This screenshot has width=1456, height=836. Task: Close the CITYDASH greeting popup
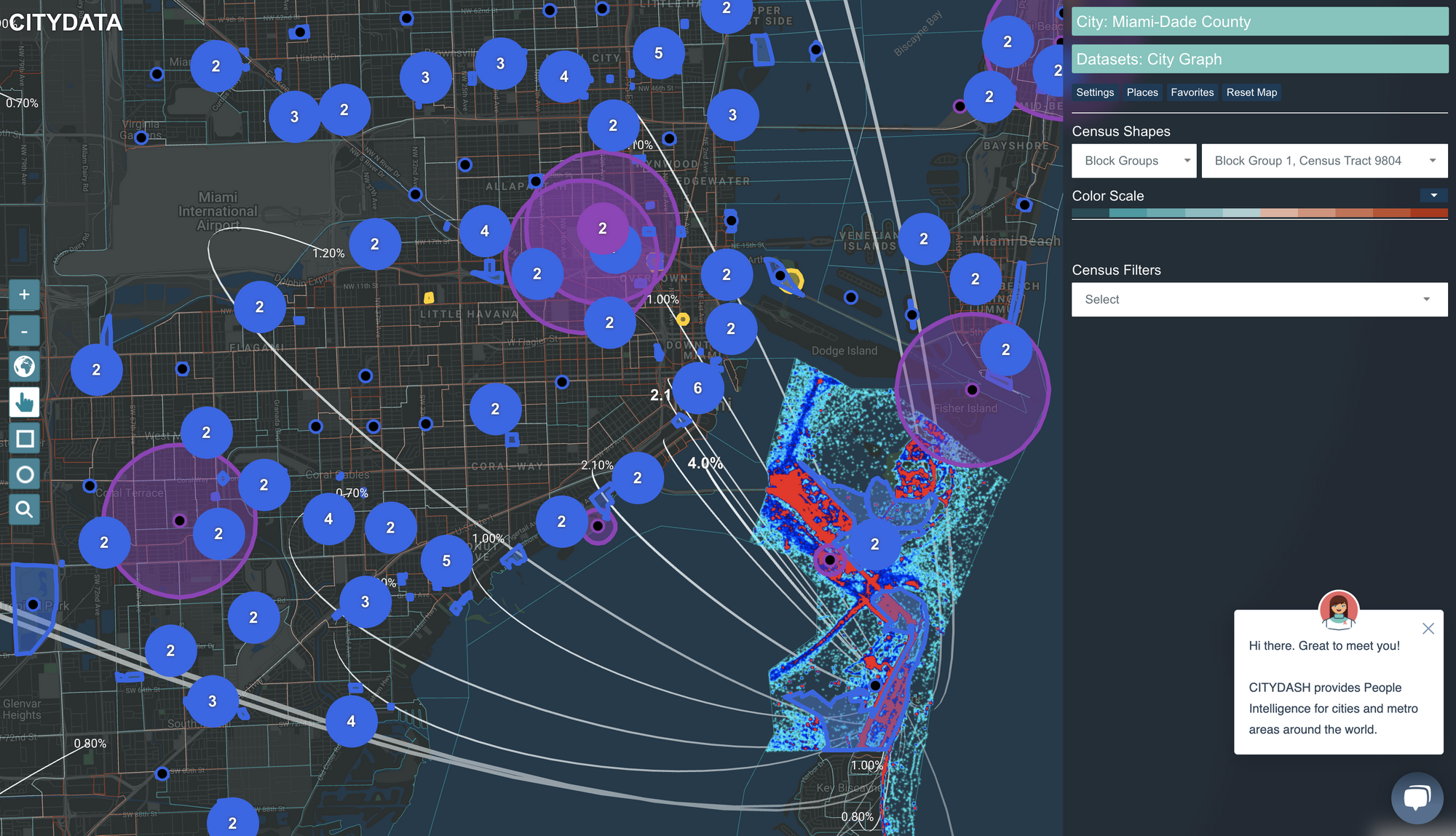(1428, 629)
